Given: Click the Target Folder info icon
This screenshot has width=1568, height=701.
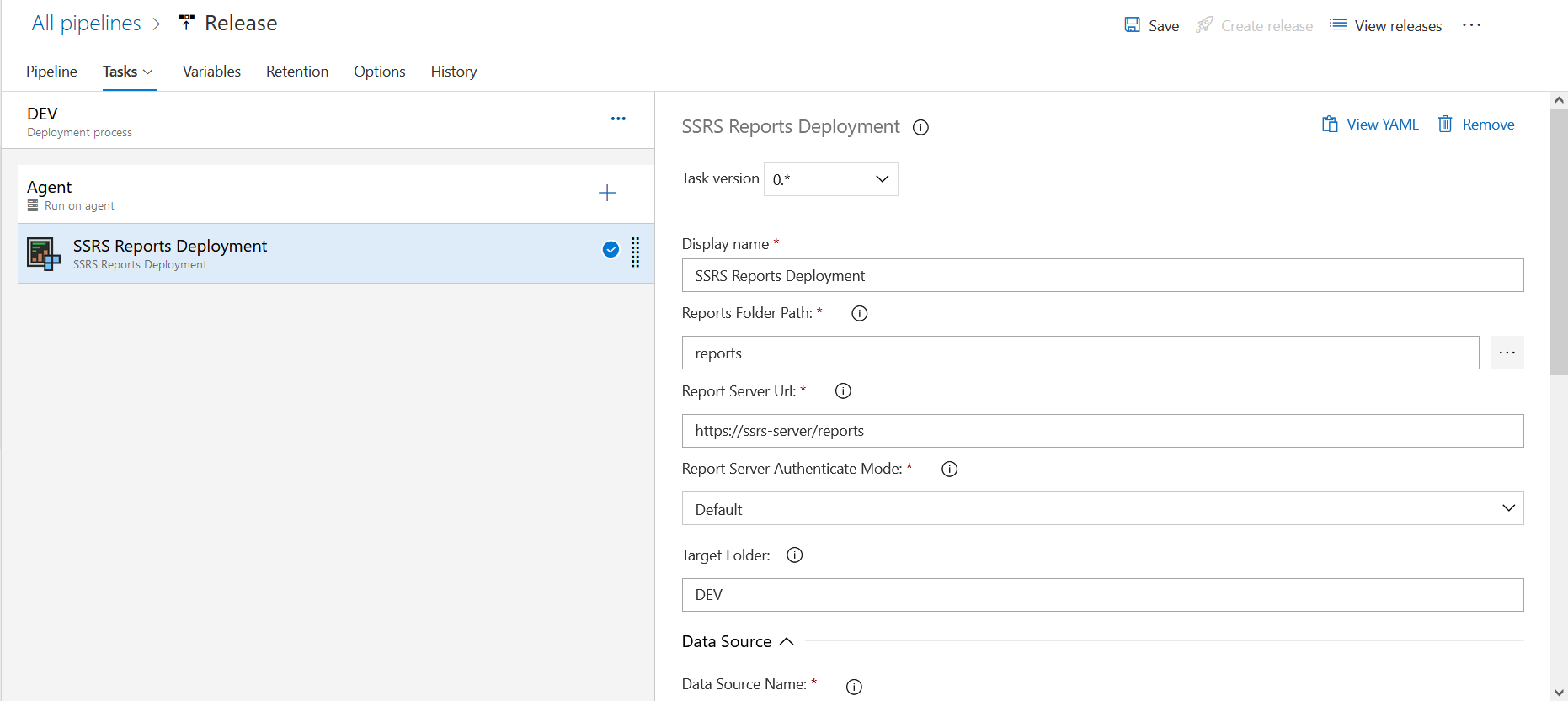Looking at the screenshot, I should click(794, 555).
